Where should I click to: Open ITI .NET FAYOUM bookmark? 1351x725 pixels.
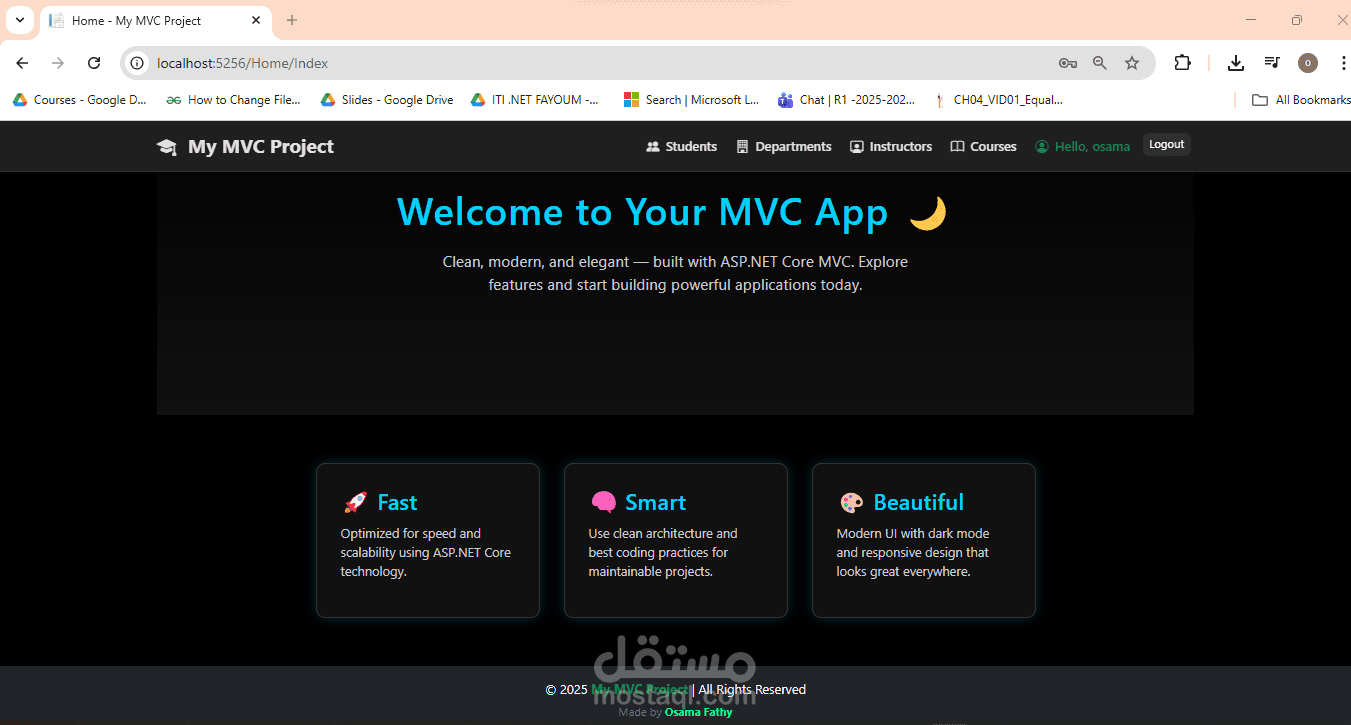(536, 100)
